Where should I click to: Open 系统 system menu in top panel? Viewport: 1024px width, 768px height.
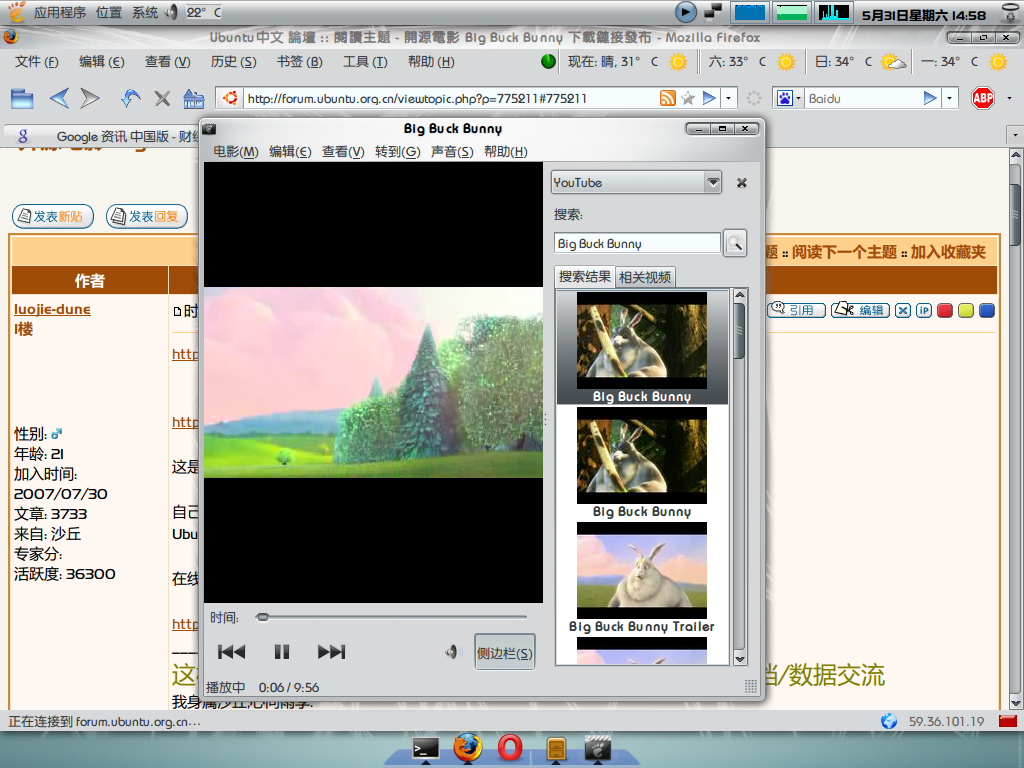pos(145,12)
